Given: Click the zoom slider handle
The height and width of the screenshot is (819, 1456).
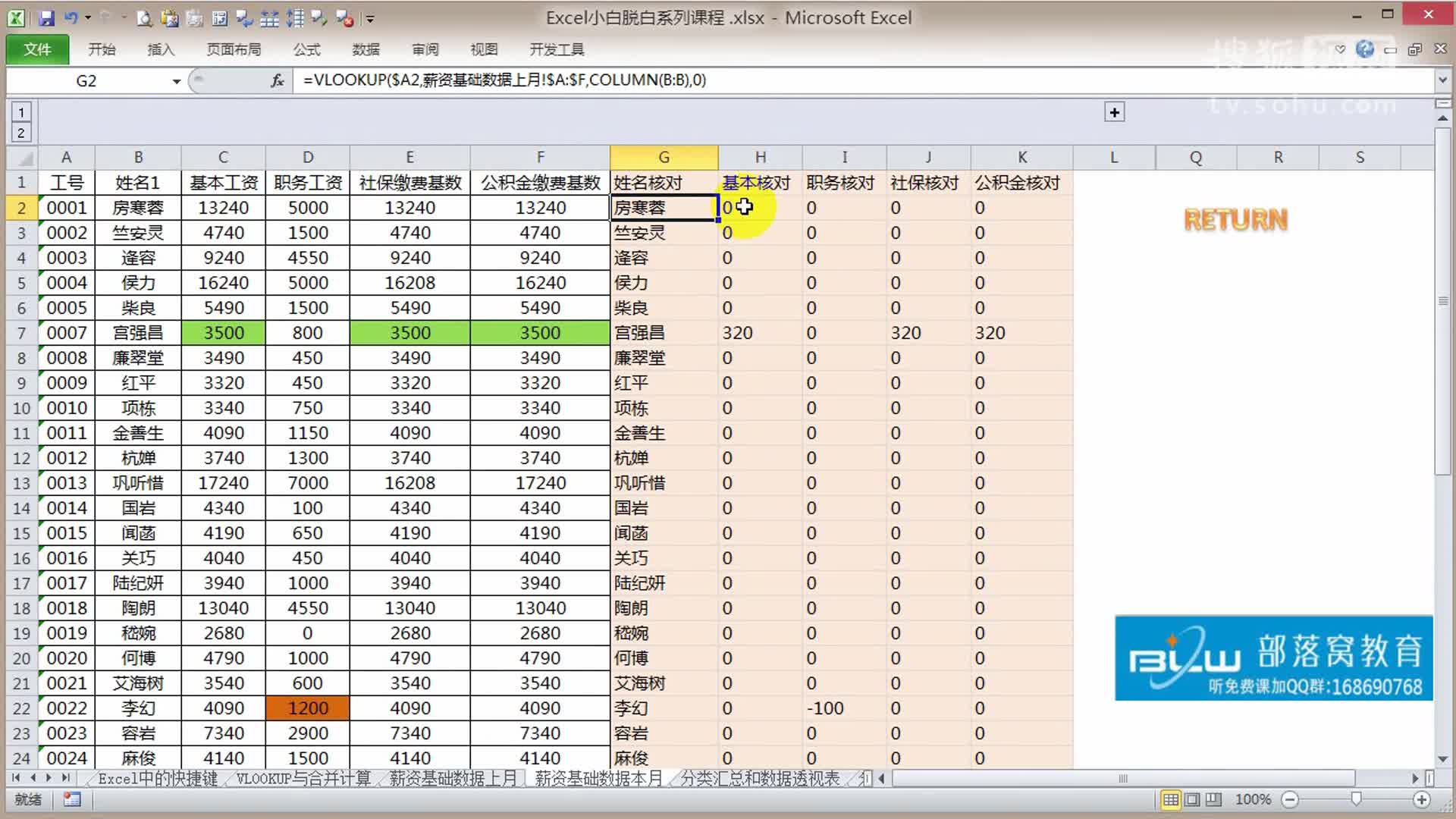Looking at the screenshot, I should 1356,799.
